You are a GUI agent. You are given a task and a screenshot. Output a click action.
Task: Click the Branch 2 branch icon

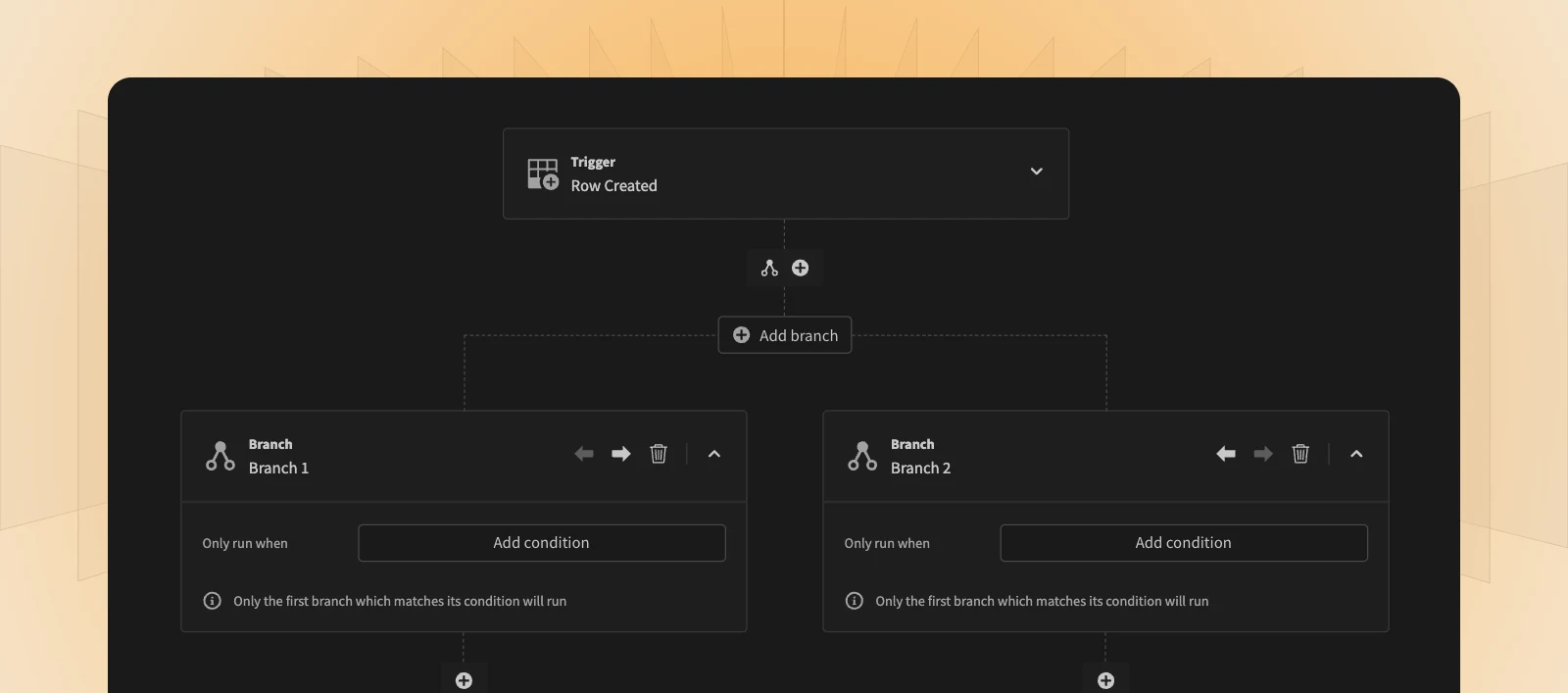[x=862, y=456]
